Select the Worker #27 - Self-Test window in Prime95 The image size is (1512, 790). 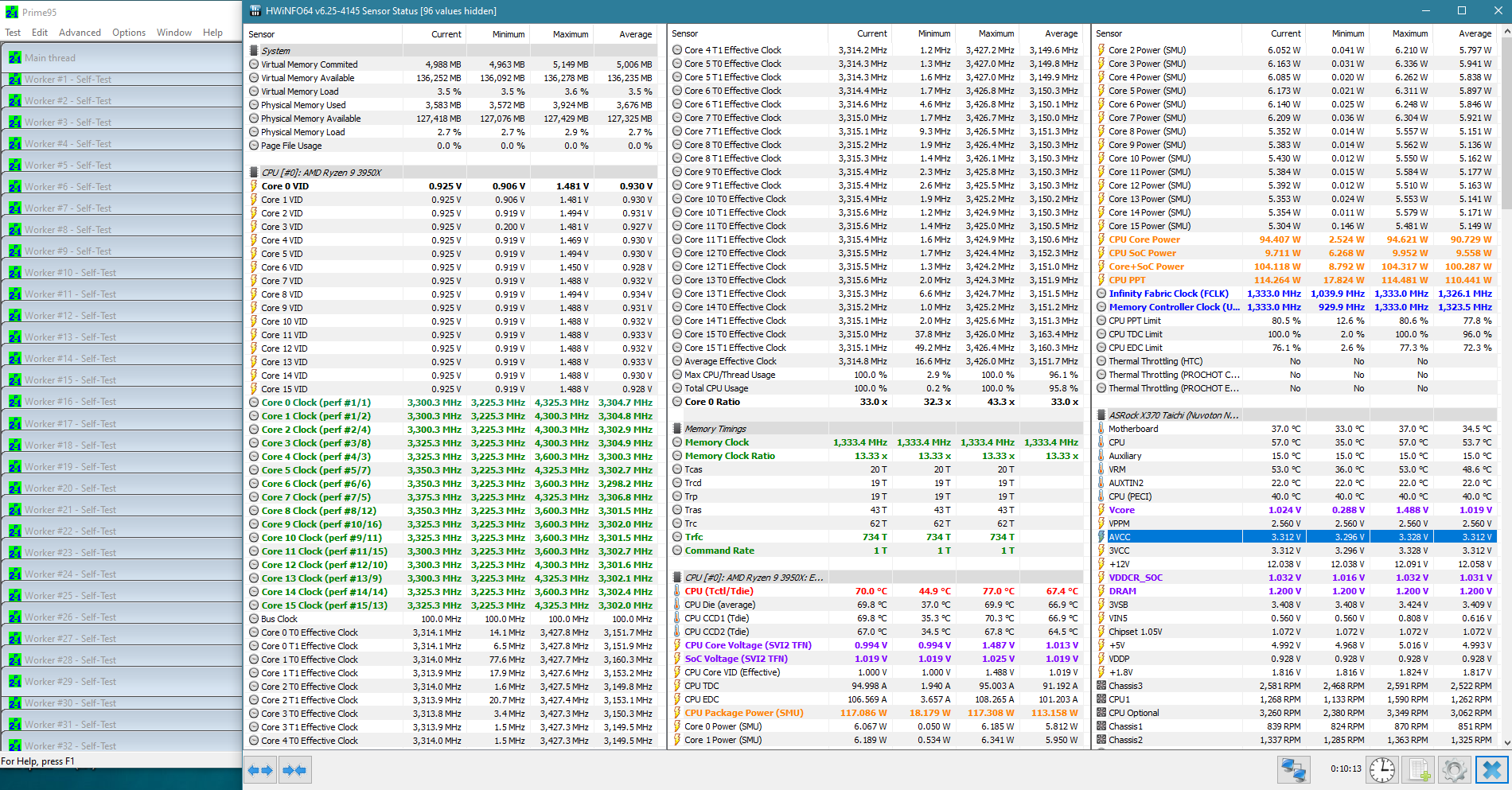point(121,638)
